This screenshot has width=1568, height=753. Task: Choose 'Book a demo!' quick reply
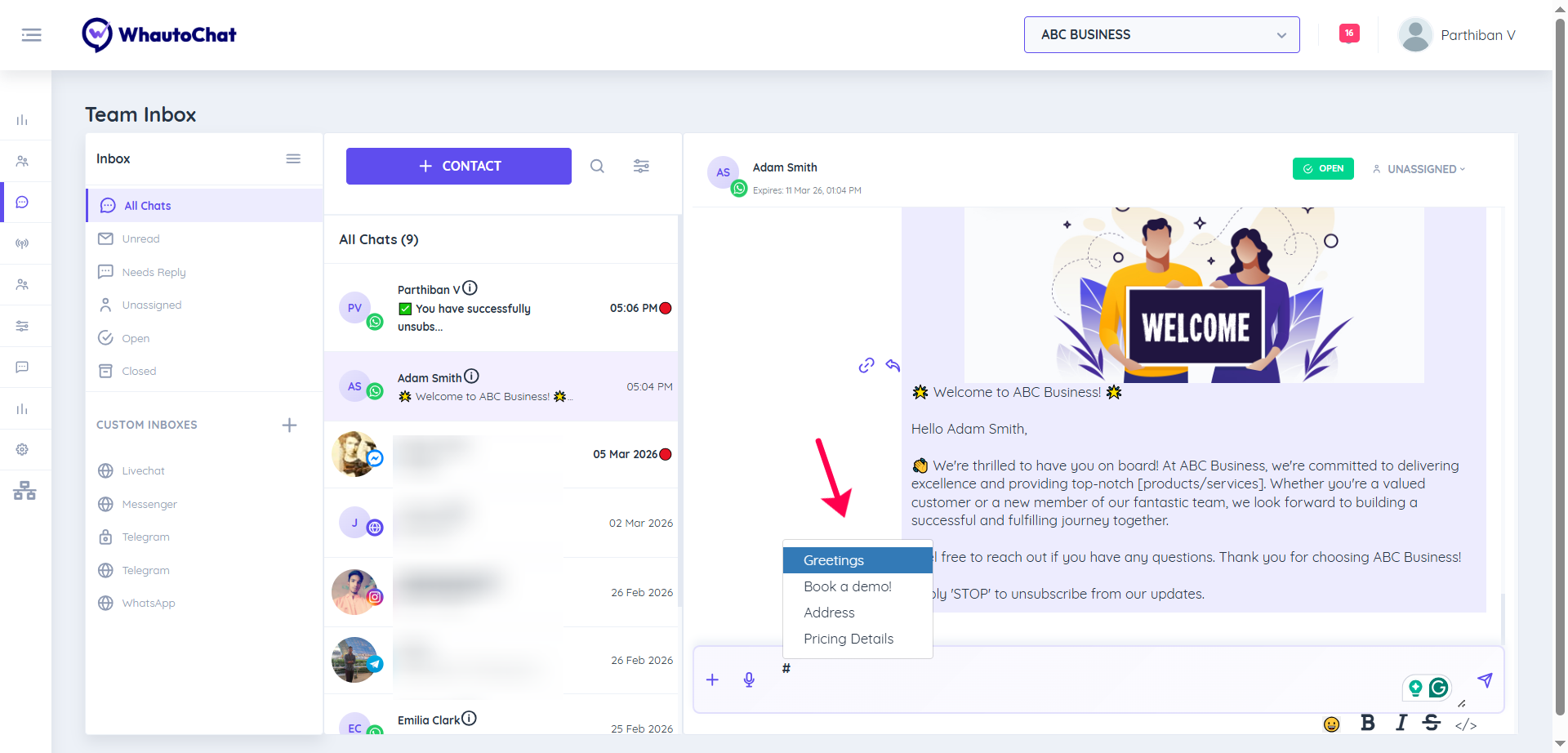(x=848, y=586)
